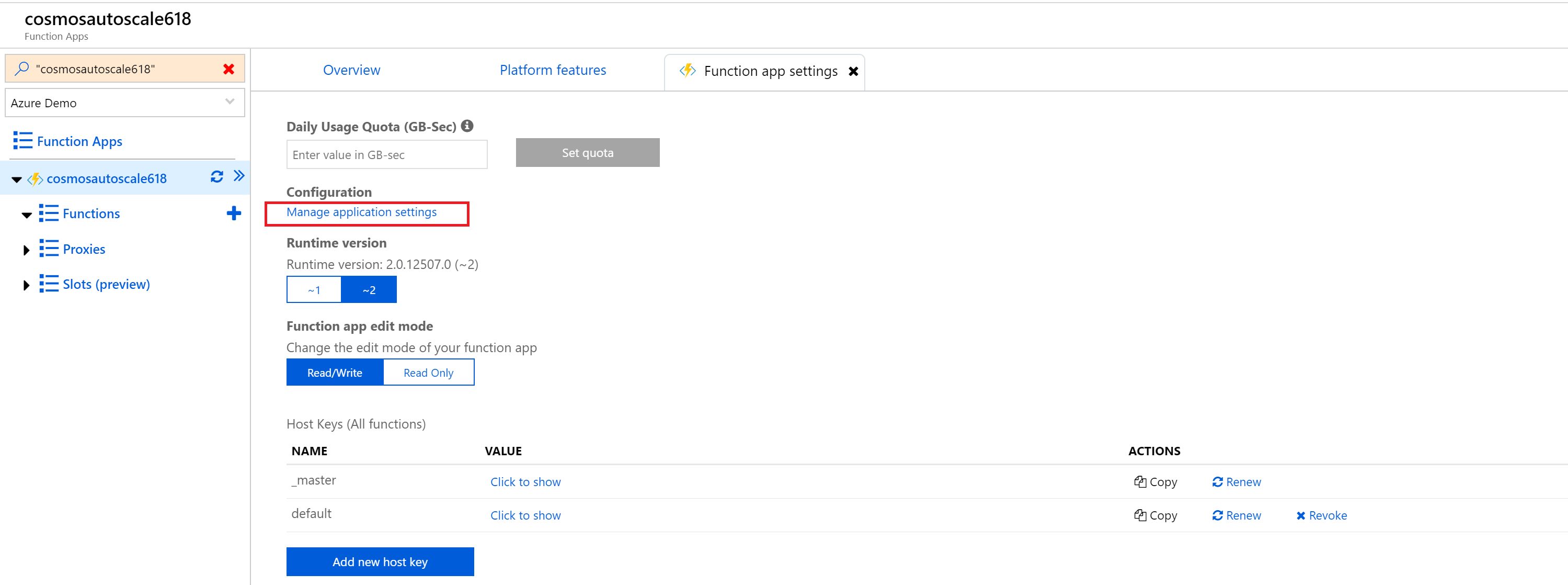
Task: Clear the search with the red X icon
Action: pos(229,69)
